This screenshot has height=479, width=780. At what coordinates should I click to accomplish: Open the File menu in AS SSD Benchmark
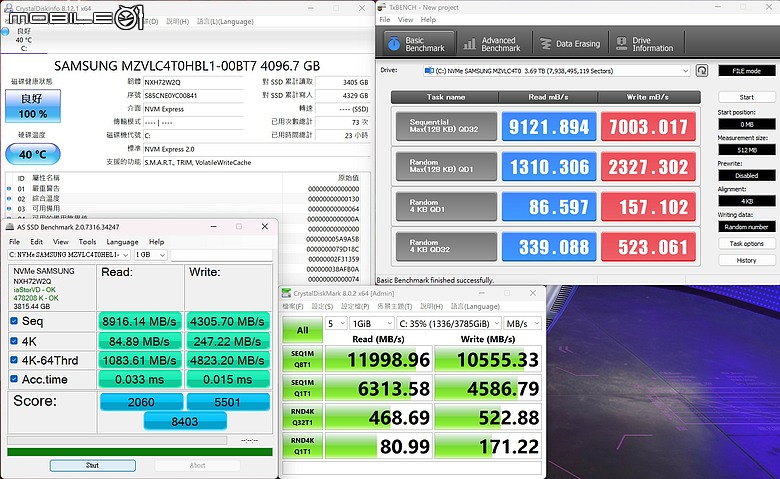tap(14, 242)
